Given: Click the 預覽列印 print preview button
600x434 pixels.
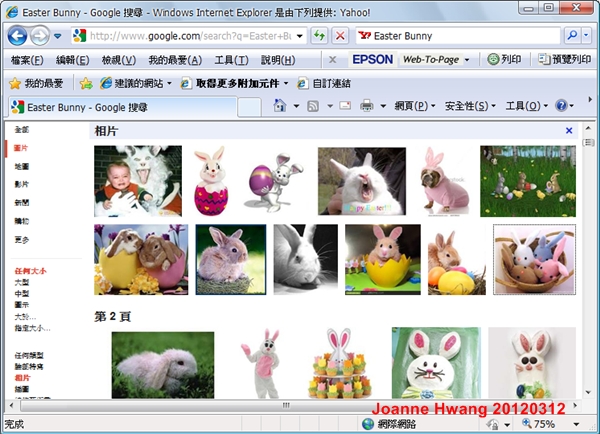Looking at the screenshot, I should (x=564, y=59).
